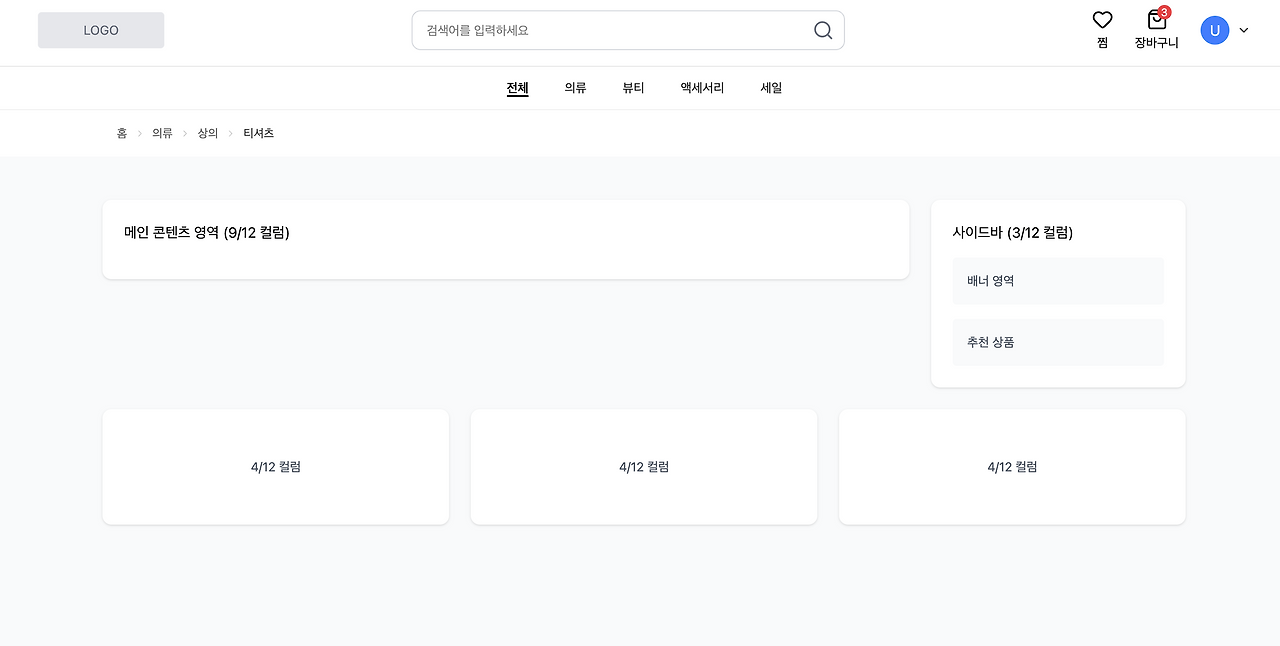Screen dimensions: 1280x646
Task: Open the 전체 category tab
Action: (x=517, y=88)
